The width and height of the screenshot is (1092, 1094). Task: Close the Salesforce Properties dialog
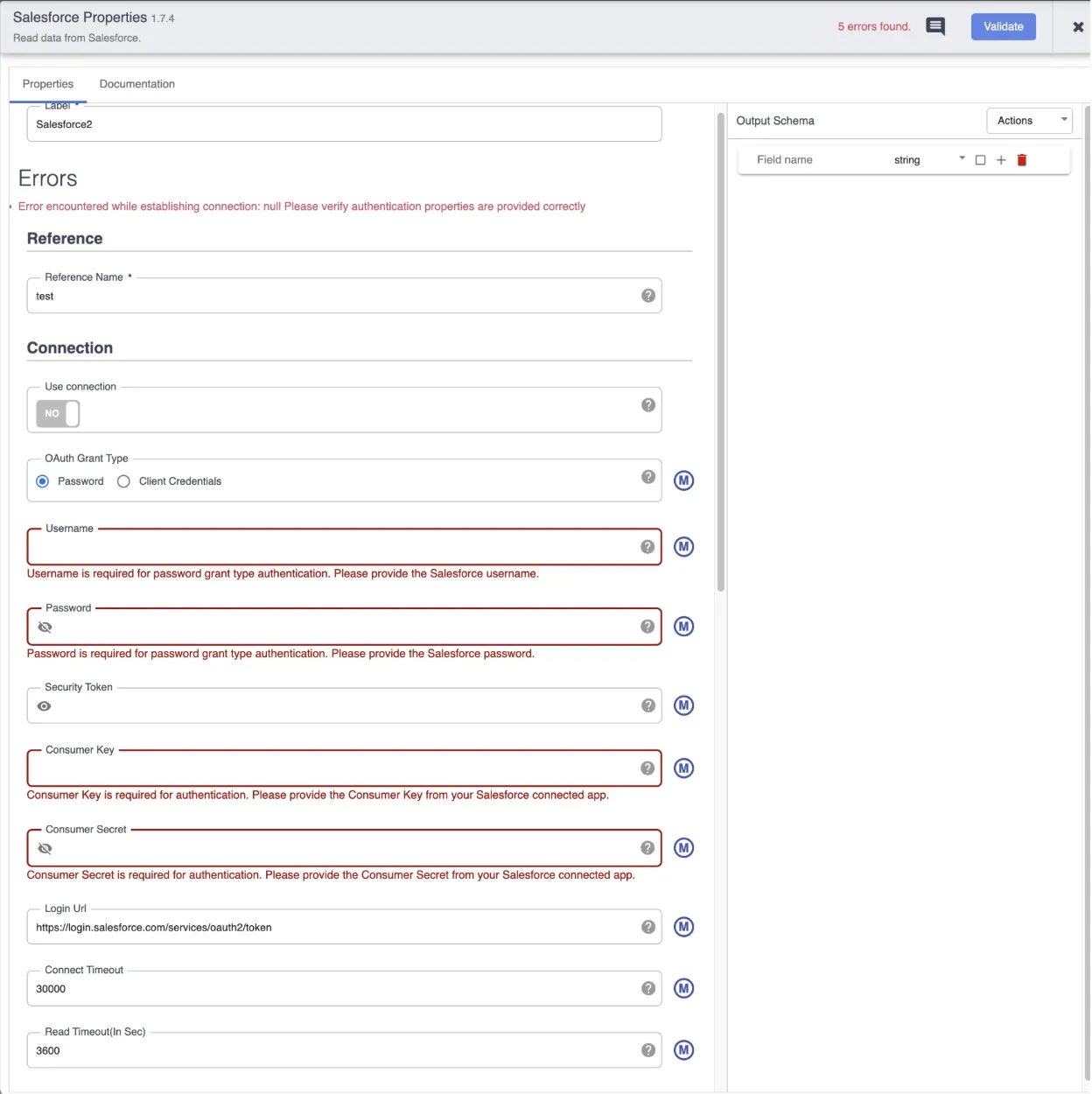click(1078, 27)
